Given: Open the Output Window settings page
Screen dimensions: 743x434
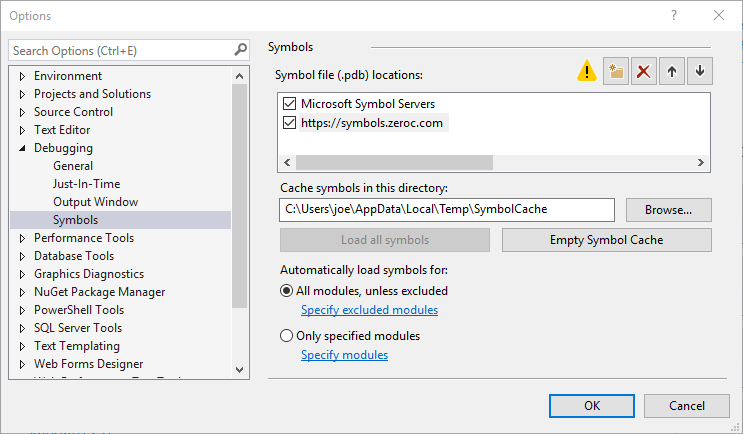Looking at the screenshot, I should [95, 202].
